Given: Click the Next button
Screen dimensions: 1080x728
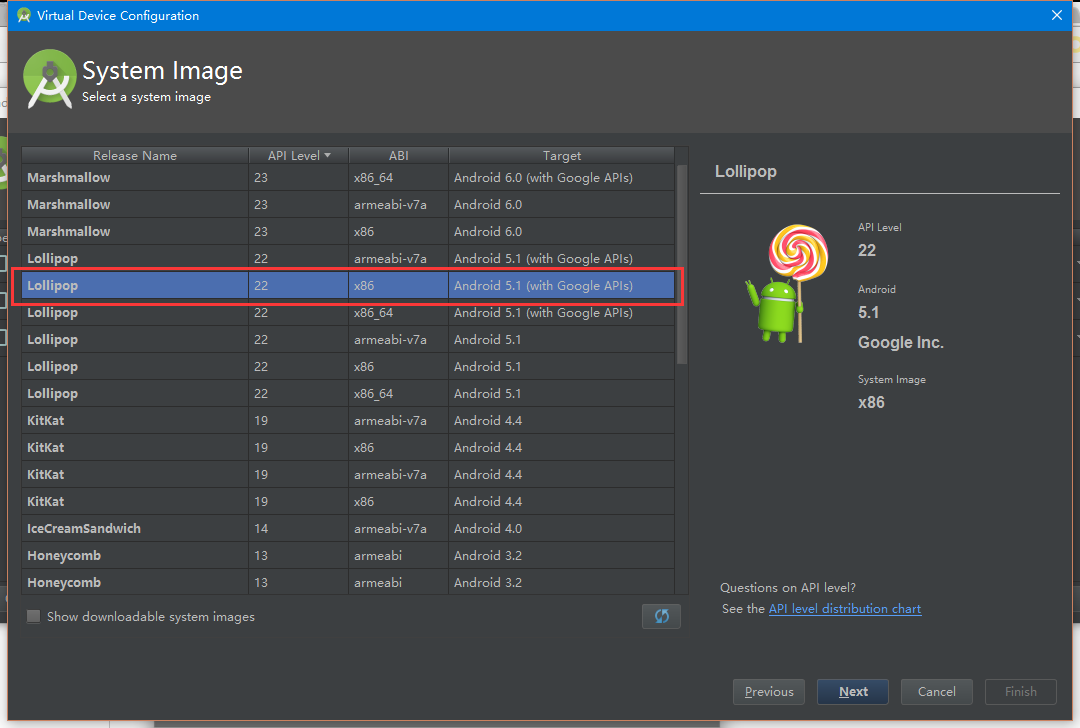Looking at the screenshot, I should click(x=853, y=691).
